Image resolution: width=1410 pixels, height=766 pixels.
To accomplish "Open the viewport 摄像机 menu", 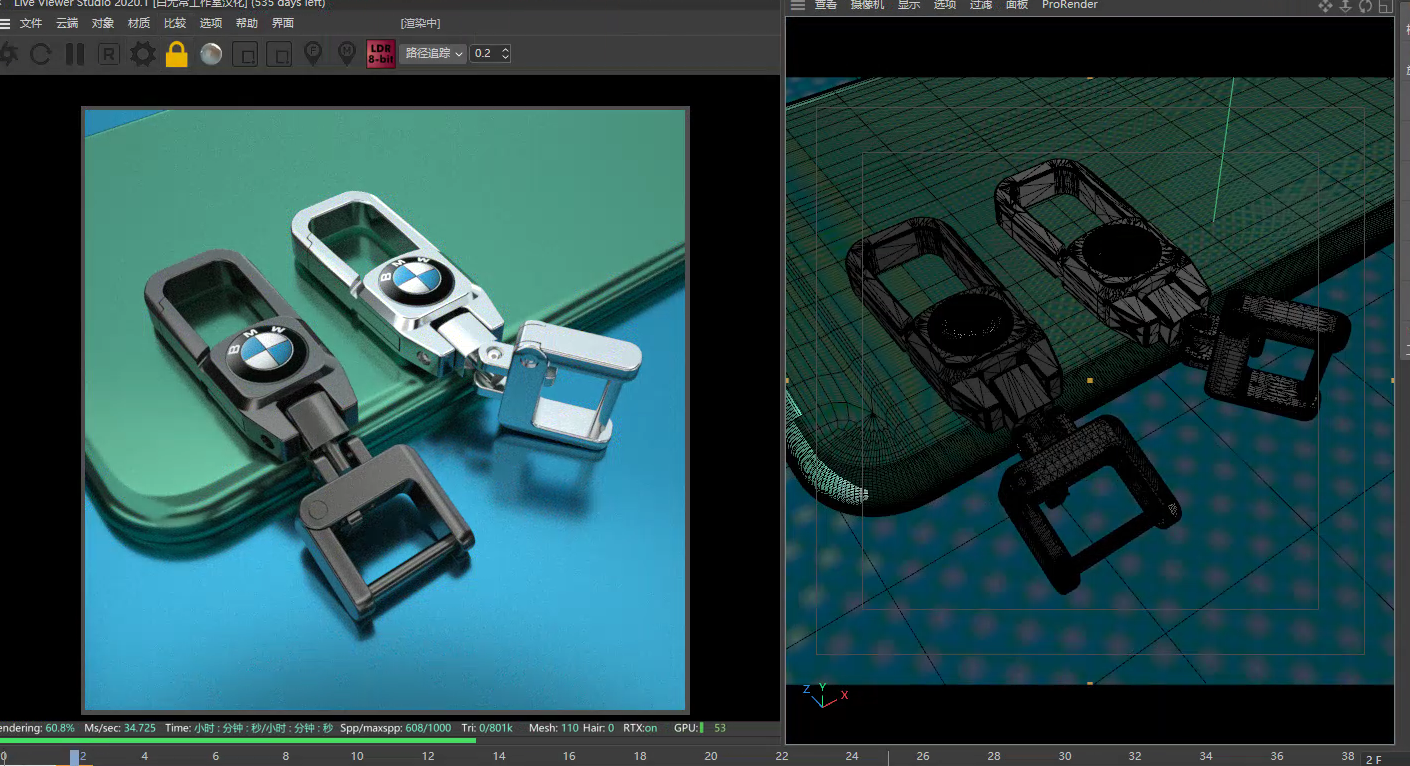I will (867, 5).
